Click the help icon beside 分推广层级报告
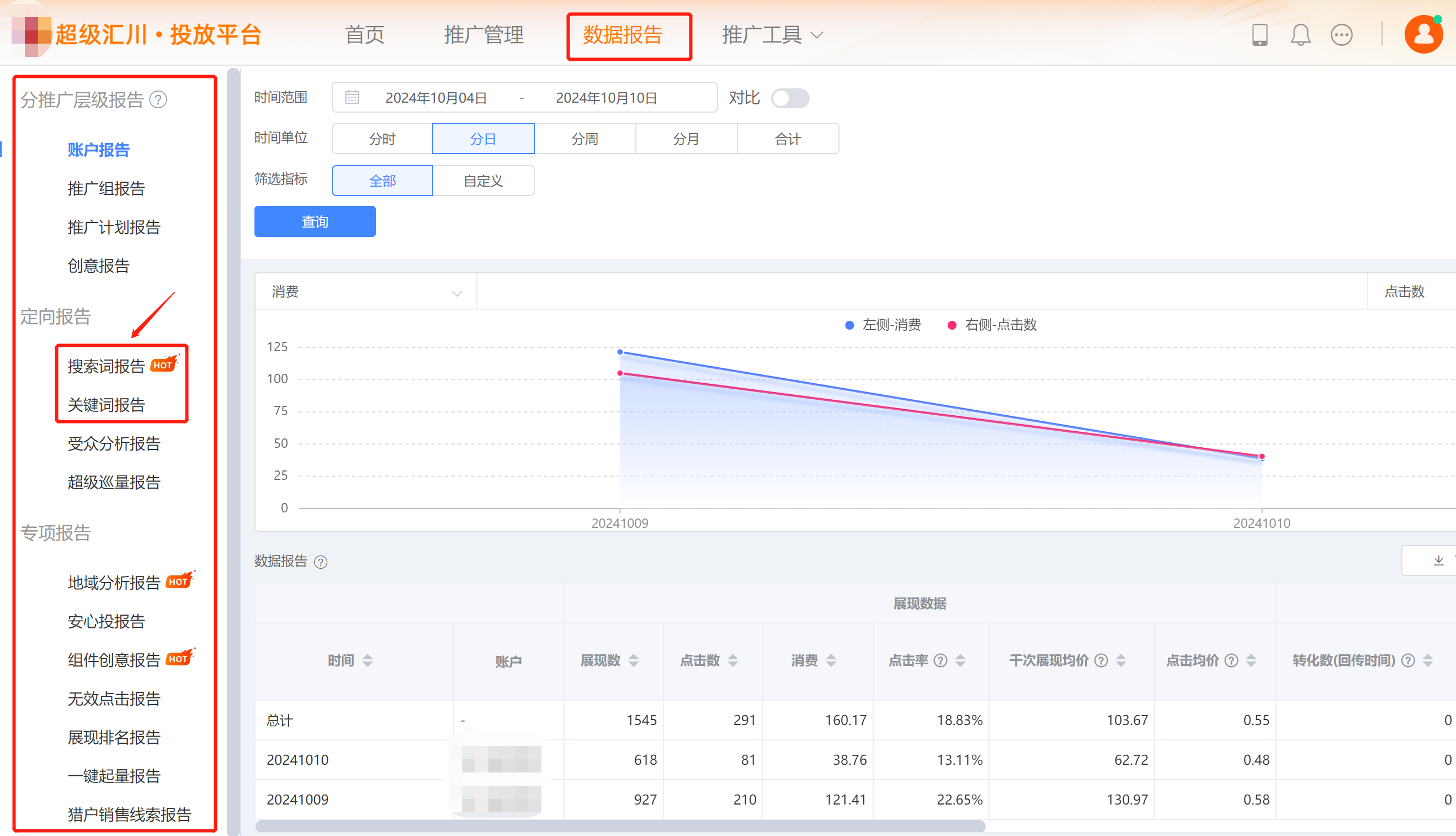This screenshot has height=836, width=1456. 158,100
